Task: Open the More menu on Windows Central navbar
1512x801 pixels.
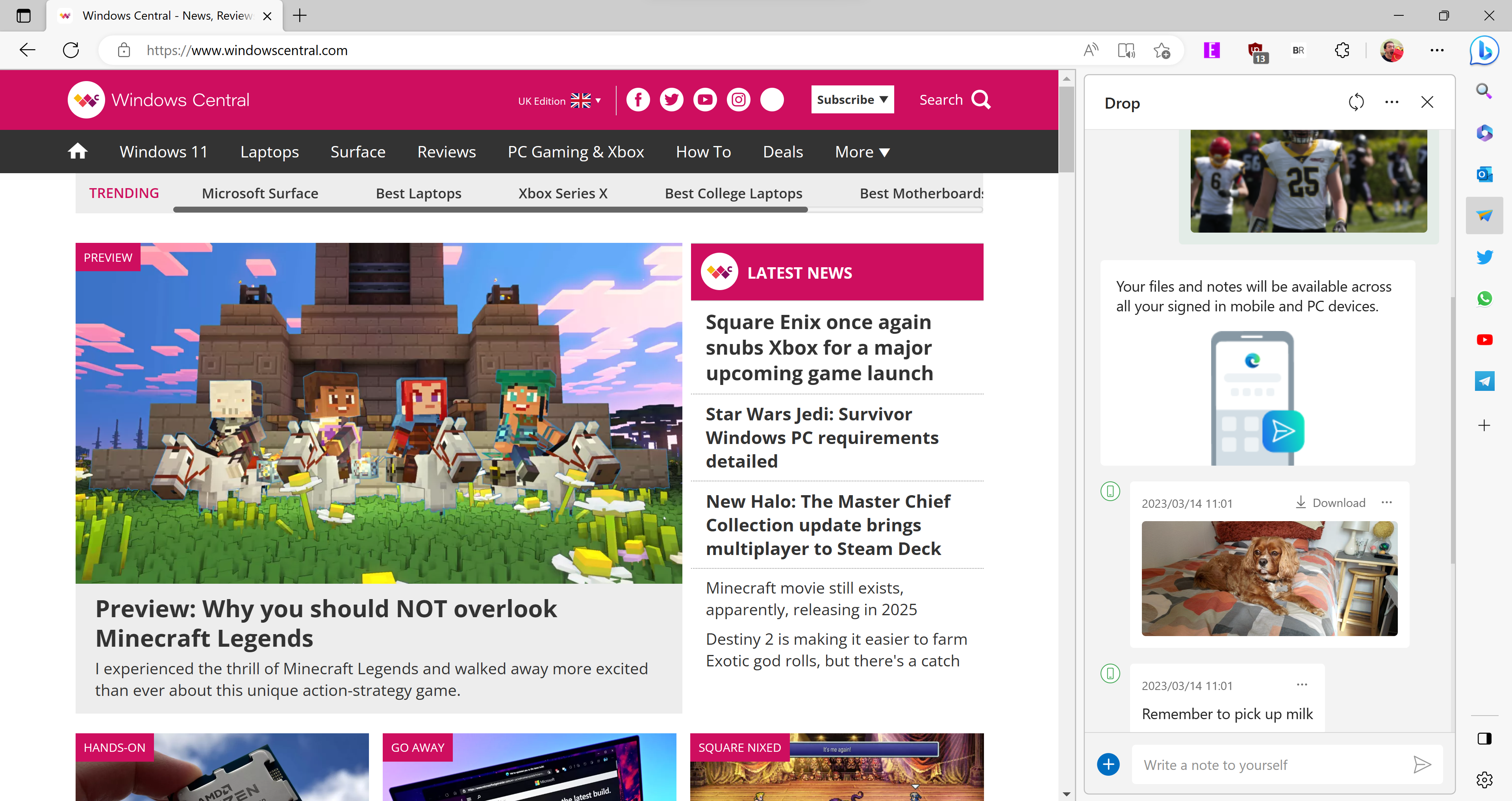Action: click(x=861, y=151)
